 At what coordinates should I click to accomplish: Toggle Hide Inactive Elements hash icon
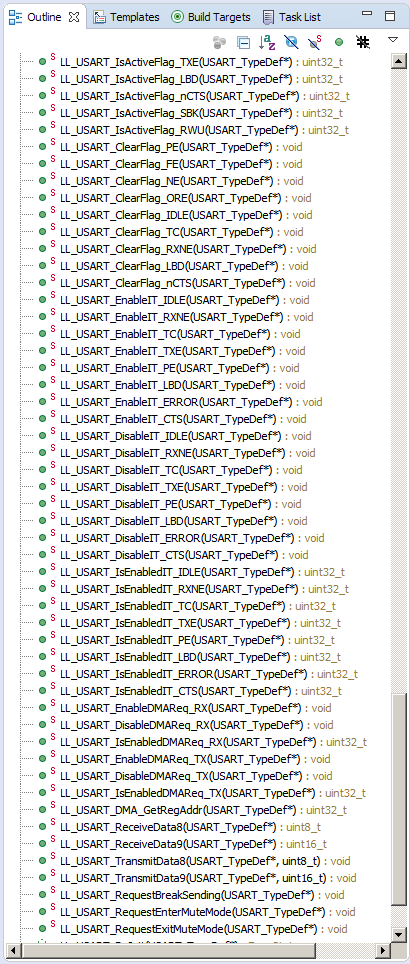[363, 42]
